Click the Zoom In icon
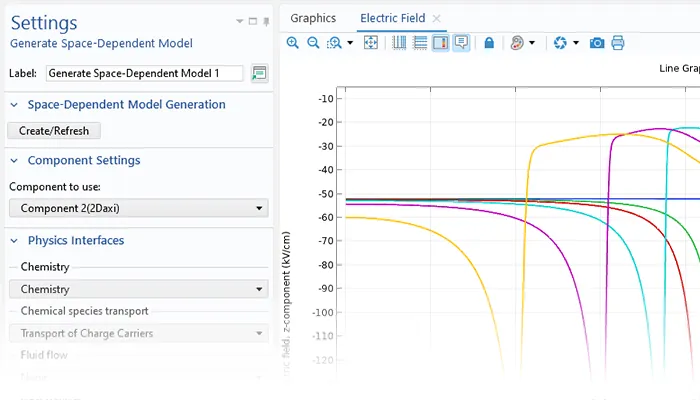Viewport: 700px width, 400px height. tap(292, 43)
